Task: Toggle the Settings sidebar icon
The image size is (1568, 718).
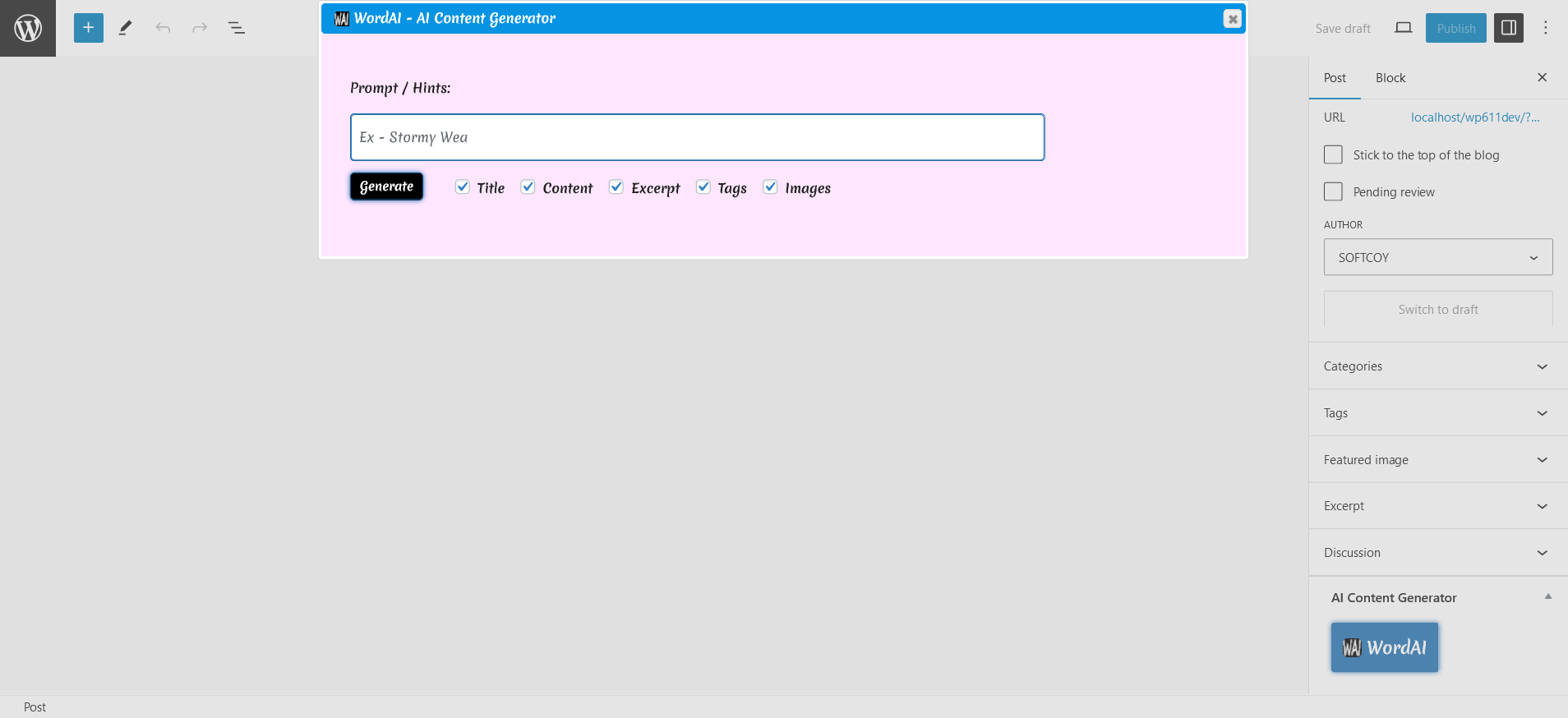Action: click(1509, 28)
